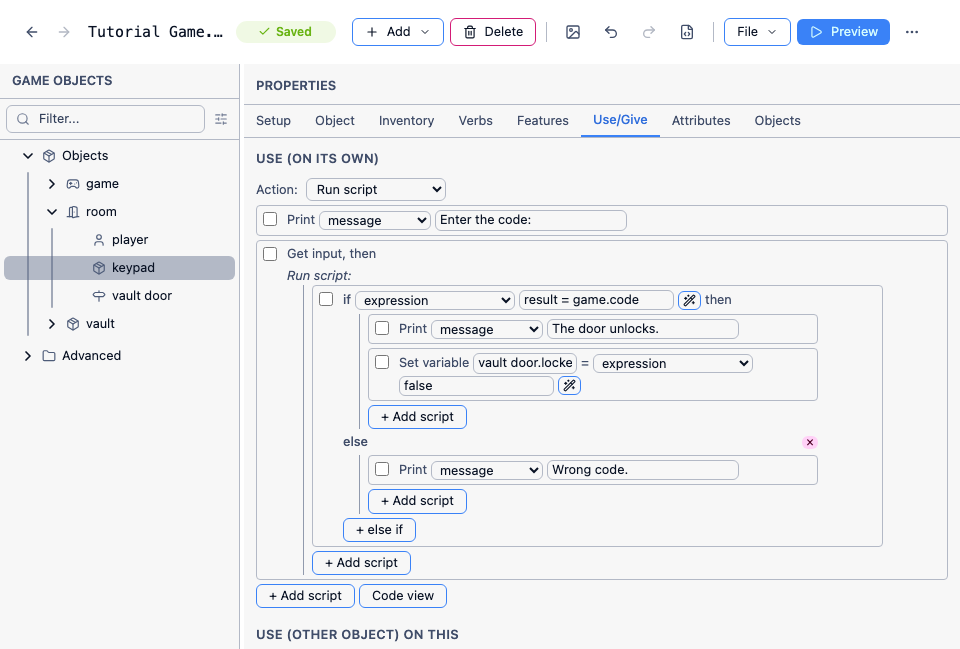Click the redo arrow icon

[648, 32]
